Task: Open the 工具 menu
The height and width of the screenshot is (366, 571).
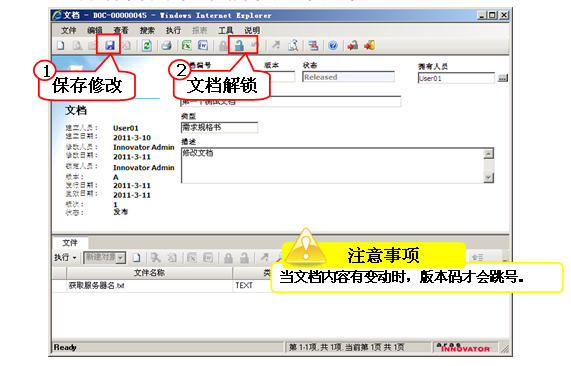Action: coord(225,30)
